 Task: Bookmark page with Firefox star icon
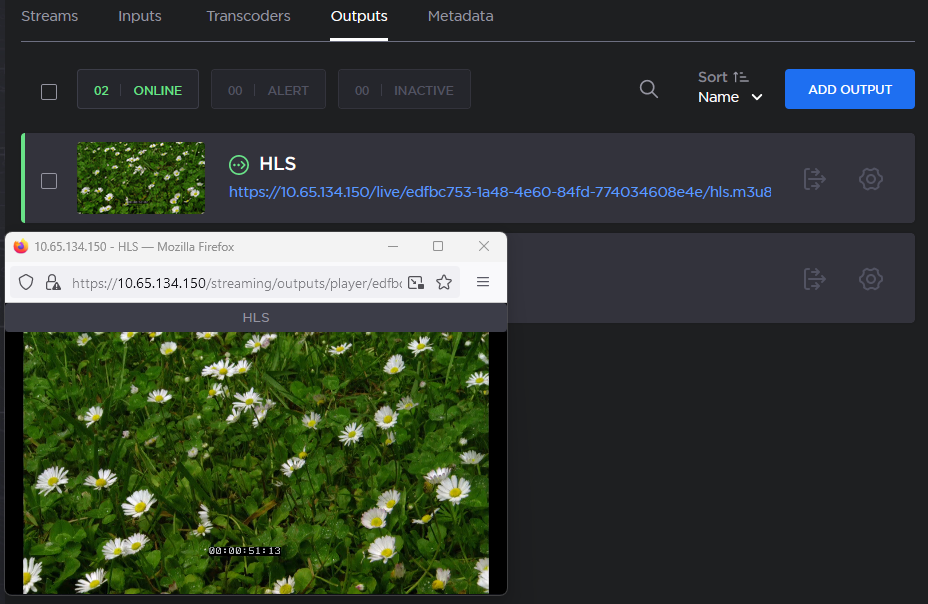pos(444,283)
